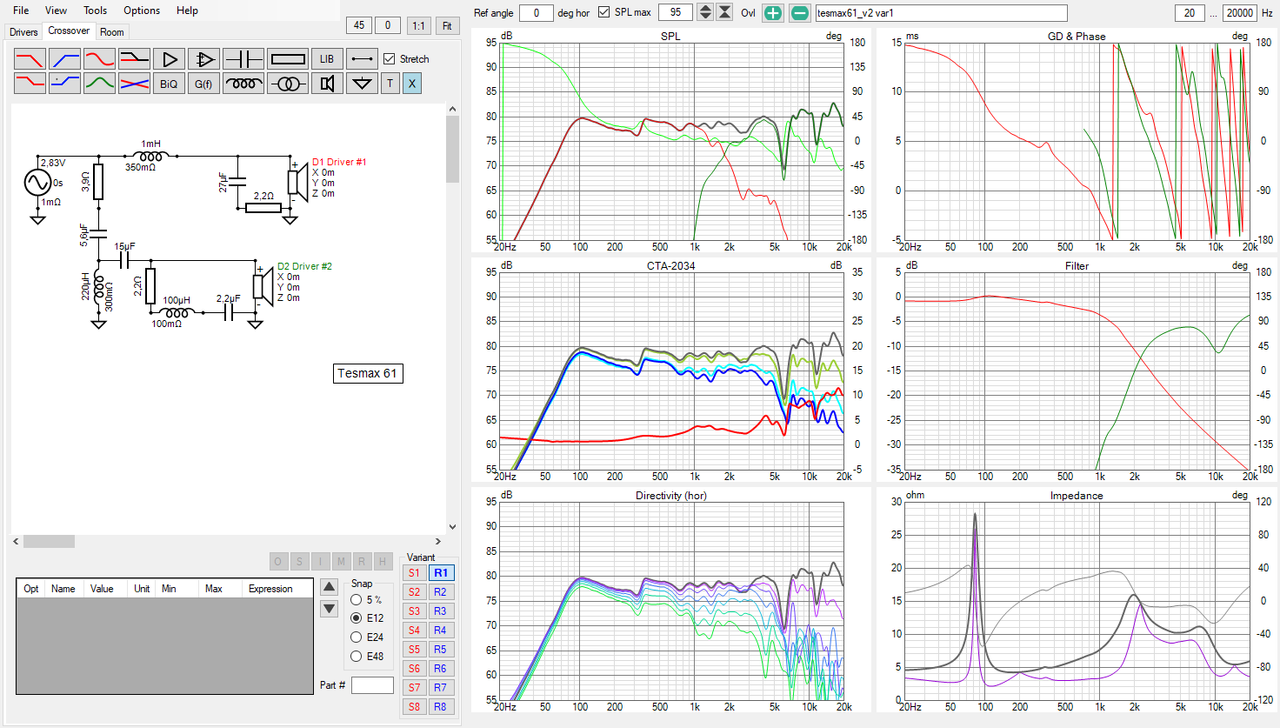1280x728 pixels.
Task: Add an operational amplifier block
Action: 204,59
